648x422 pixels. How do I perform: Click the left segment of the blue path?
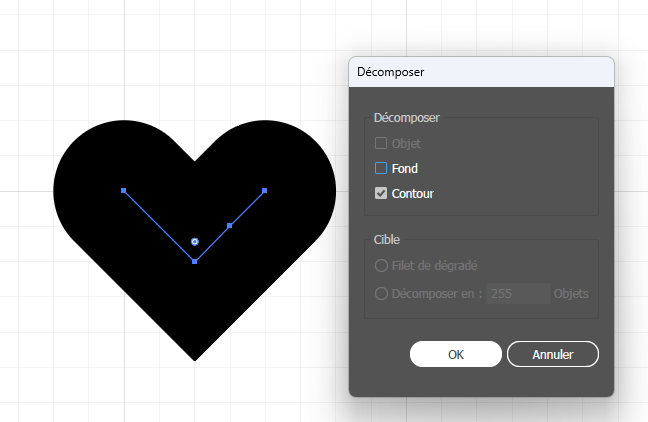(x=158, y=225)
